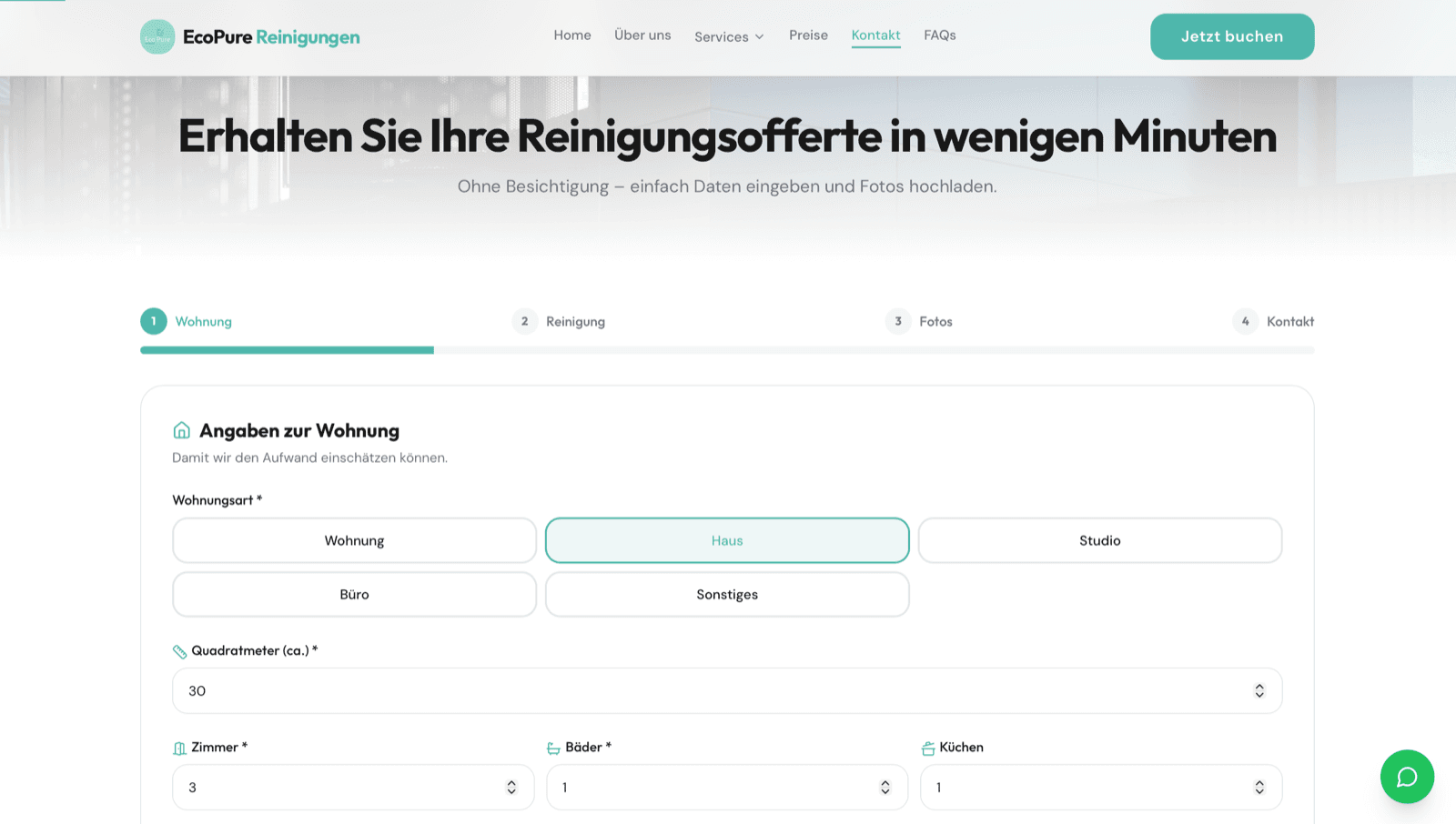Jump to the Fotos step label
The height and width of the screenshot is (824, 1456).
click(x=935, y=322)
